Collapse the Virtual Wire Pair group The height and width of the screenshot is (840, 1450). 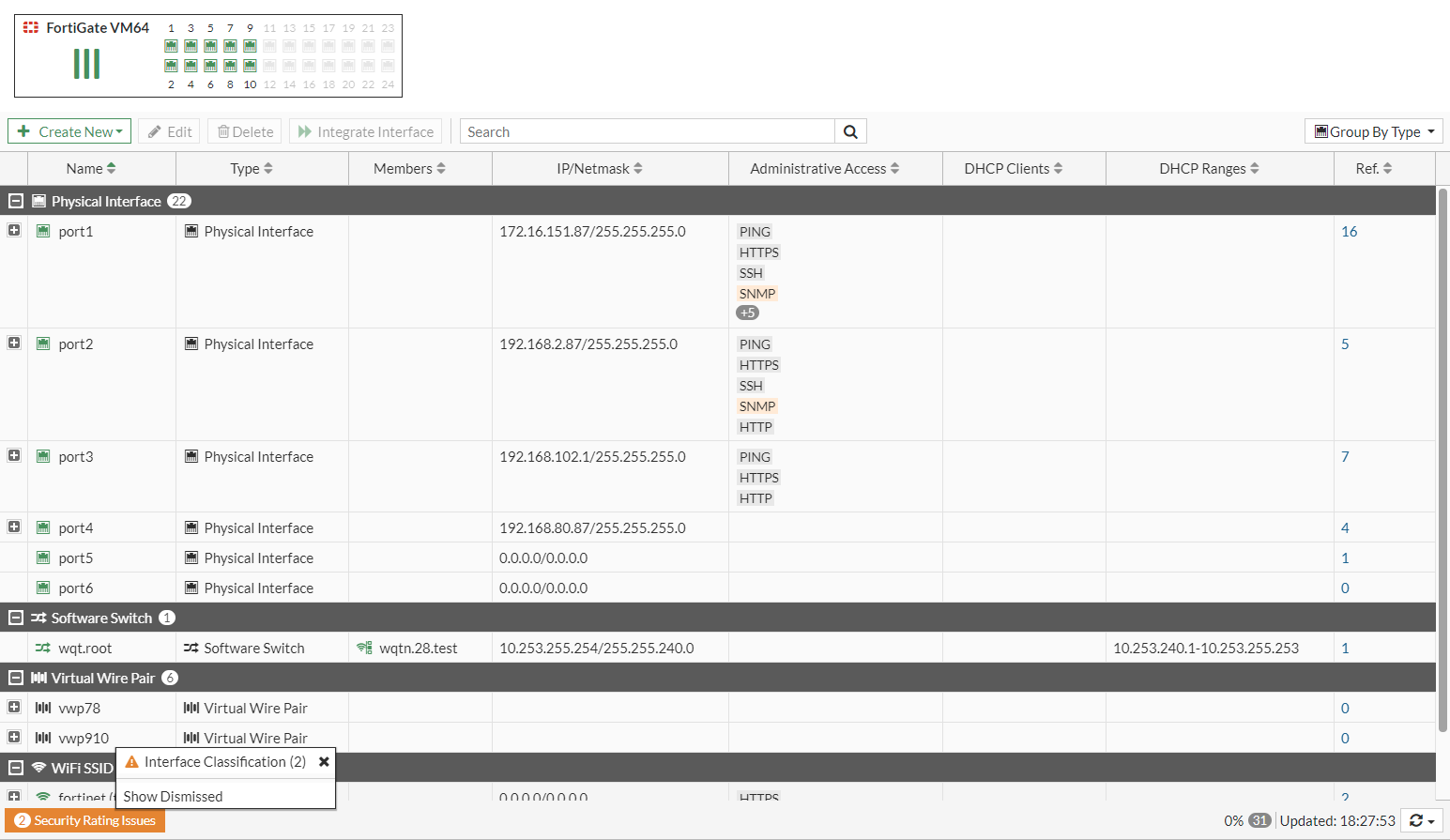[x=16, y=678]
